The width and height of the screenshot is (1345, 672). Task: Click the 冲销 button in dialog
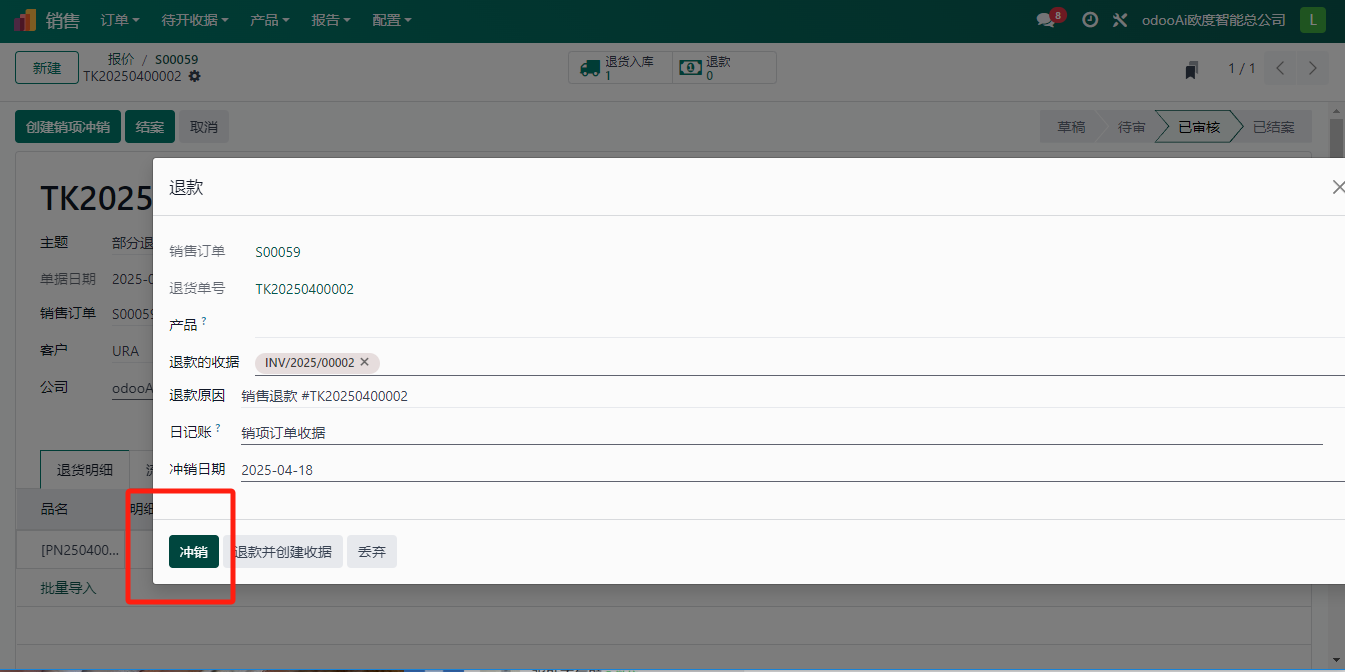194,552
